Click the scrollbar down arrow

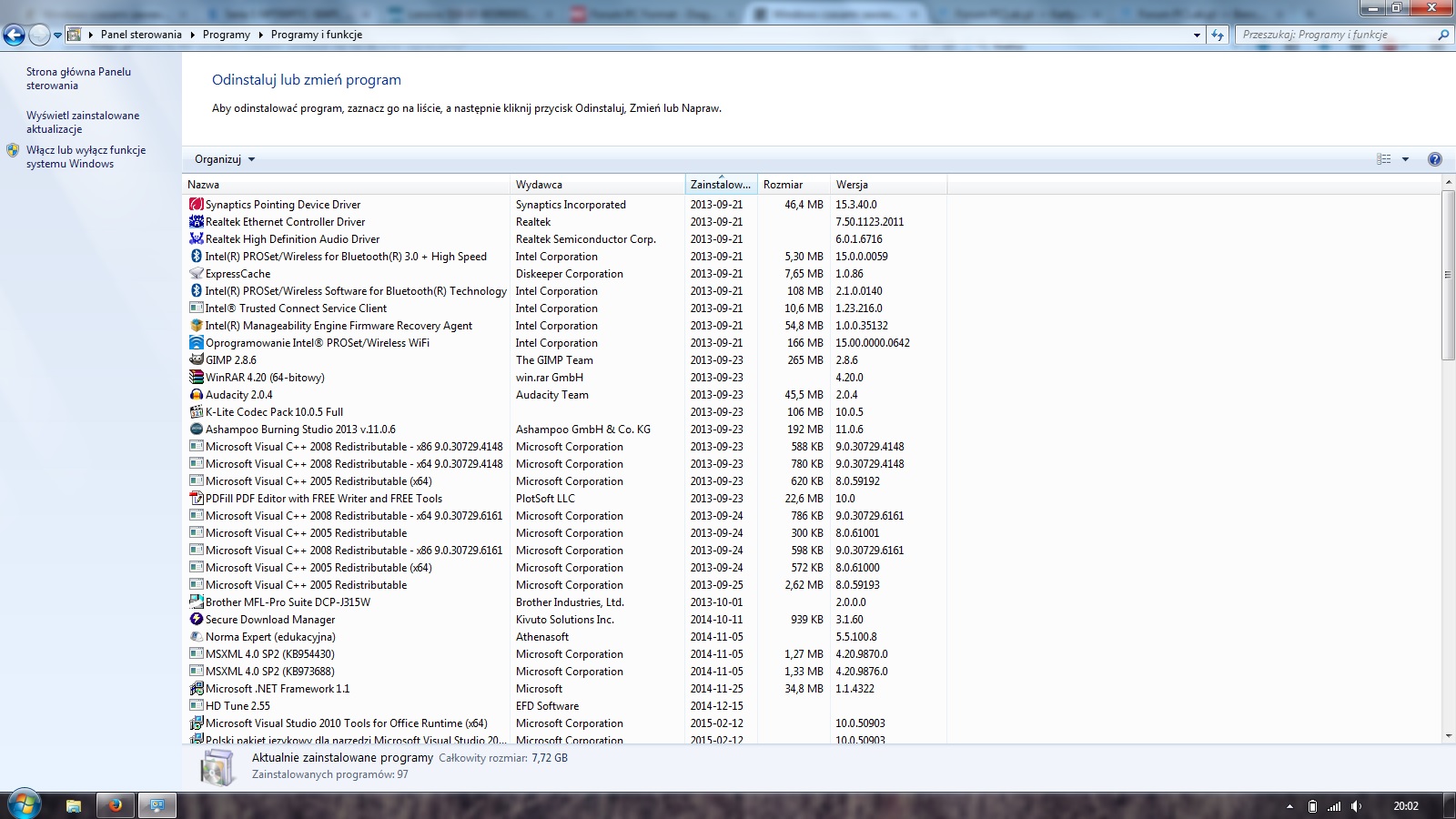pos(1448,736)
